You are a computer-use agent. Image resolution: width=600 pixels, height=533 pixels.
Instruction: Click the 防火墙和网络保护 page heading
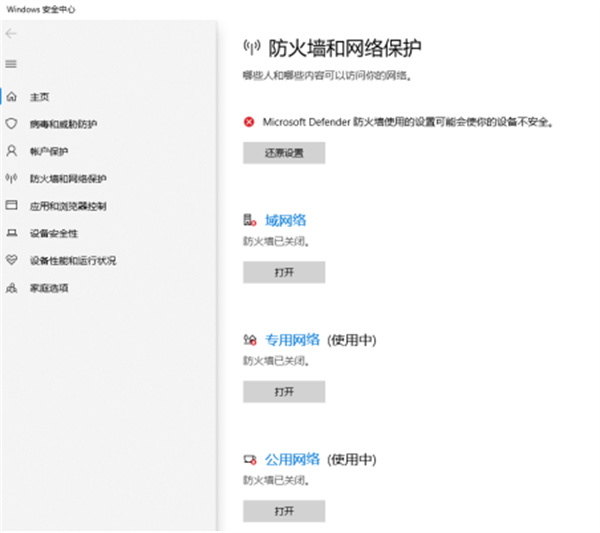pyautogui.click(x=345, y=48)
